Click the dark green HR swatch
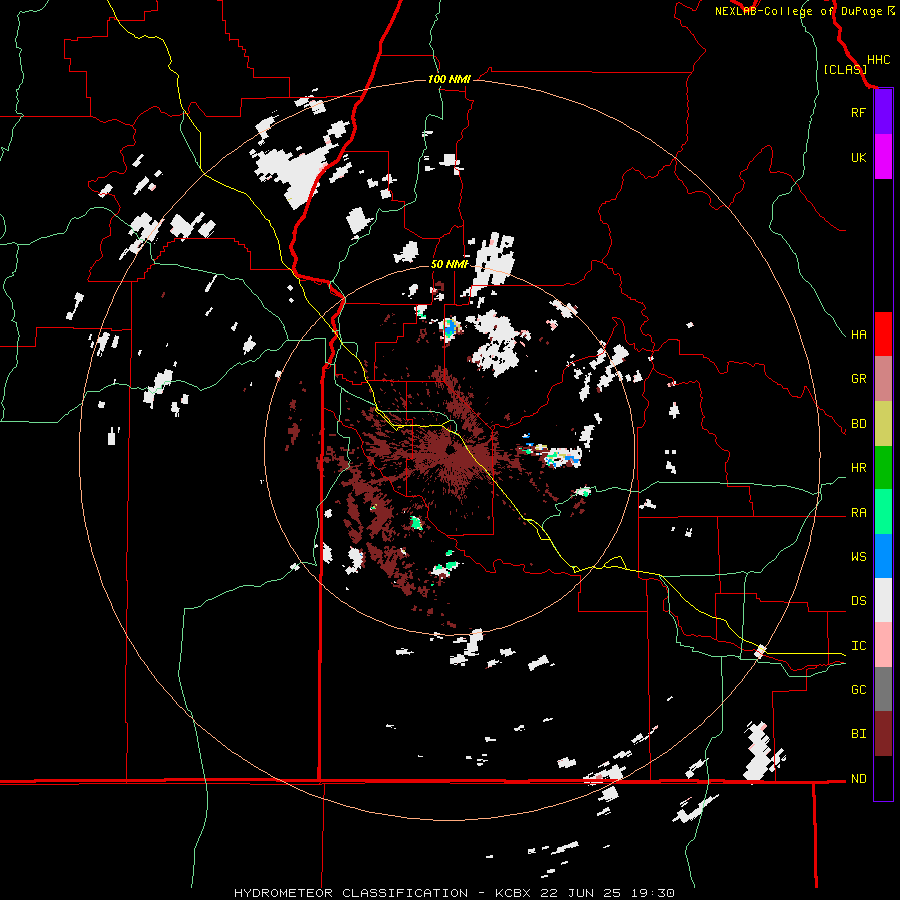900x900 pixels. pyautogui.click(x=883, y=468)
